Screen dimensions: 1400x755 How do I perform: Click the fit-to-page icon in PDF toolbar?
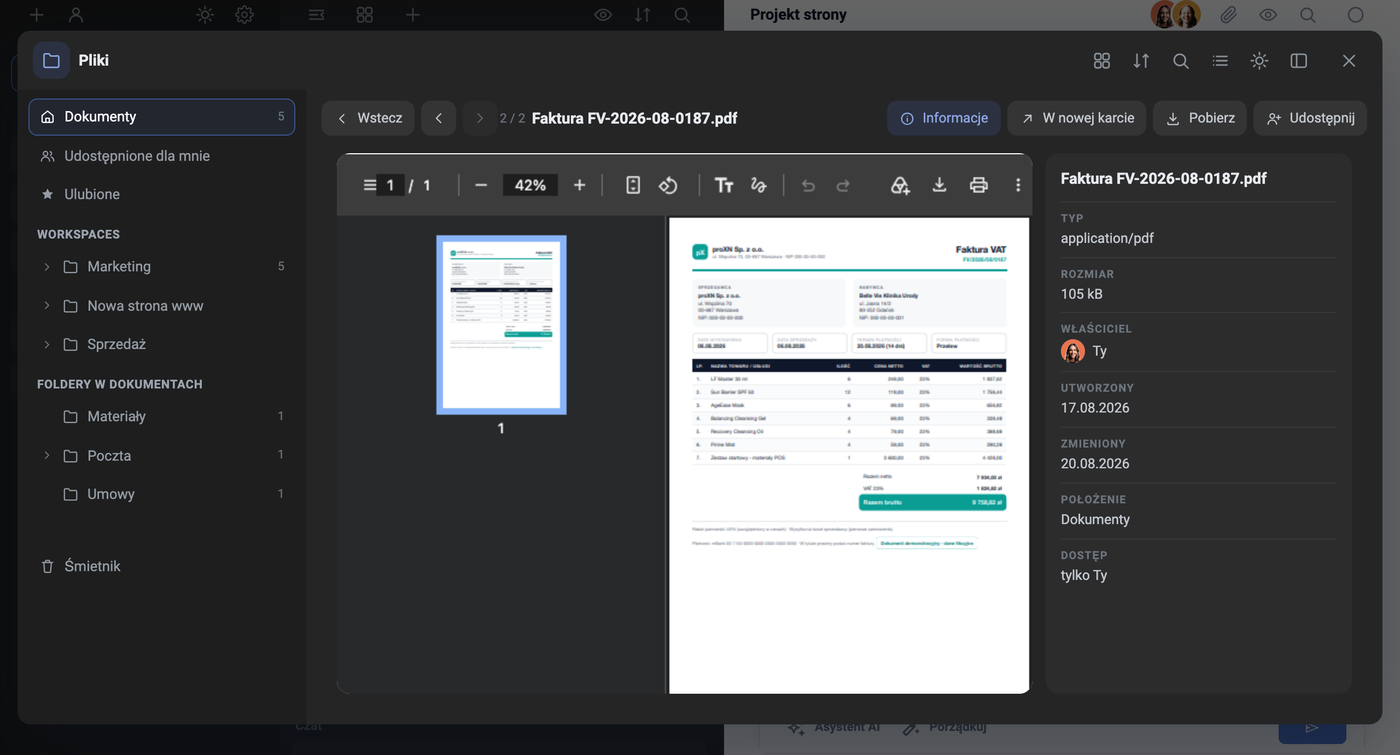[633, 185]
